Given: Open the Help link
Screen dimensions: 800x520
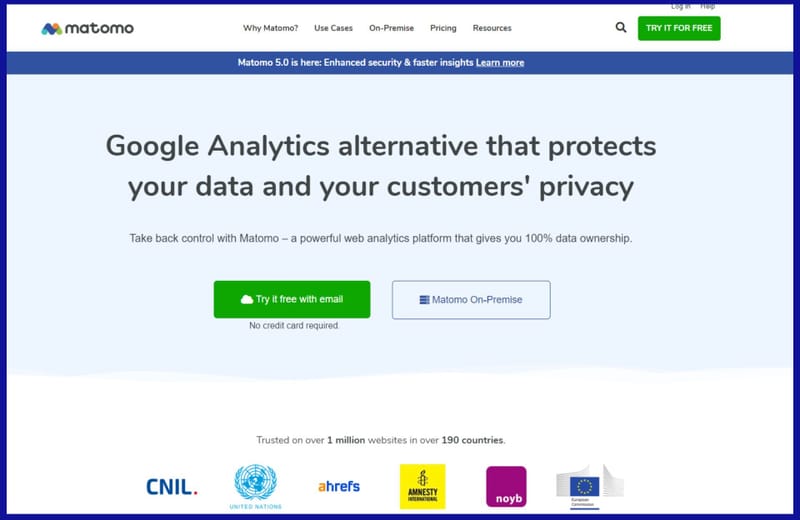Looking at the screenshot, I should tap(708, 6).
